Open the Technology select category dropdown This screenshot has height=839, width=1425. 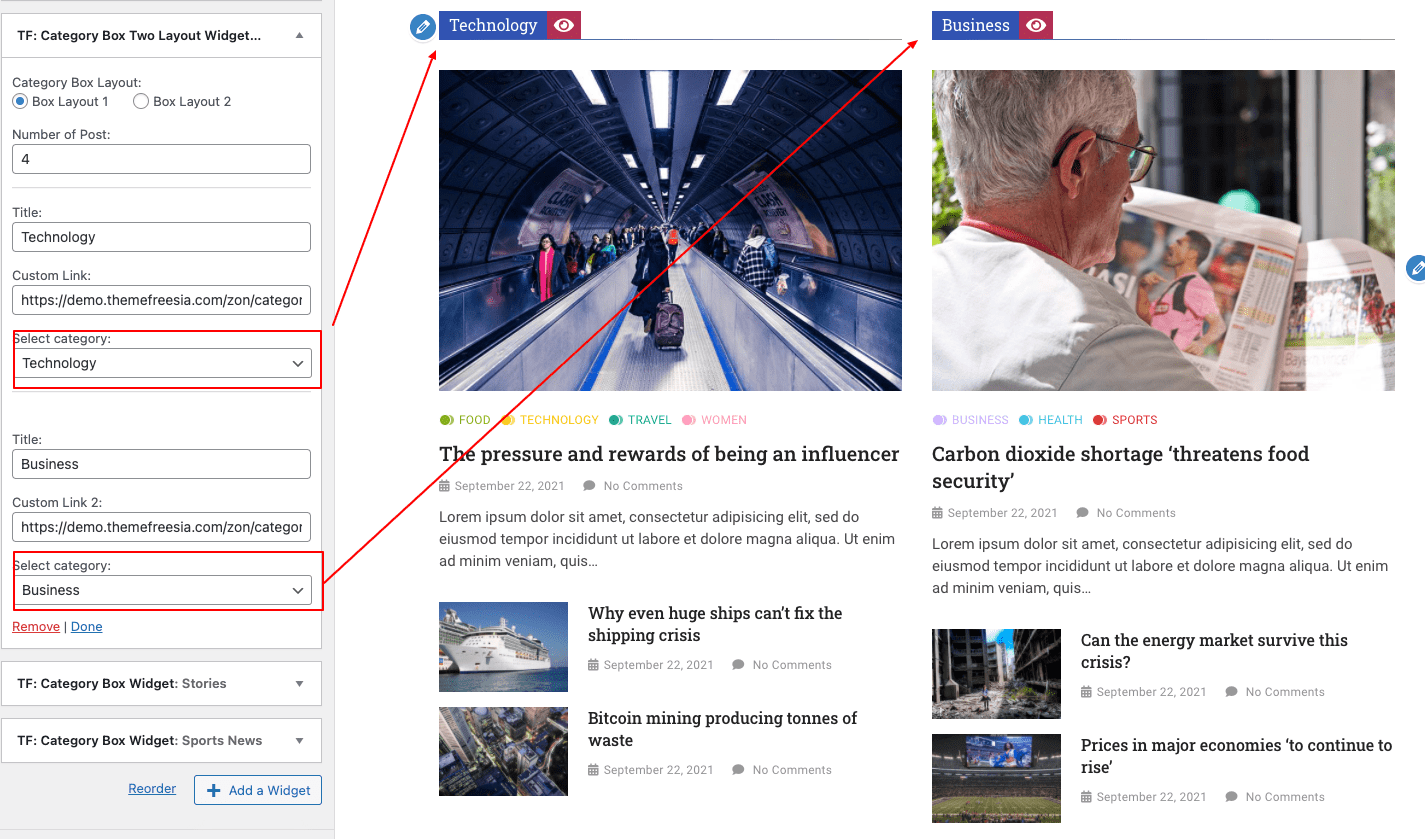pyautogui.click(x=162, y=363)
